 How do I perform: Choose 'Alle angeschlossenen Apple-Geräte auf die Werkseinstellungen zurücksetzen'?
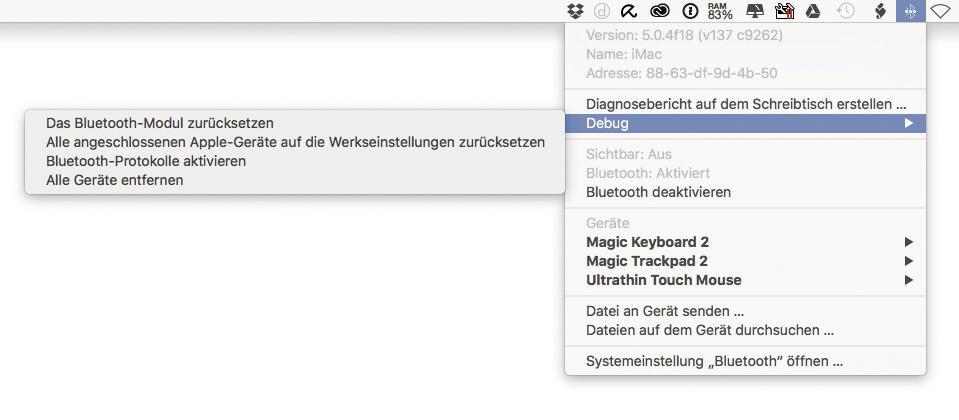pyautogui.click(x=295, y=142)
